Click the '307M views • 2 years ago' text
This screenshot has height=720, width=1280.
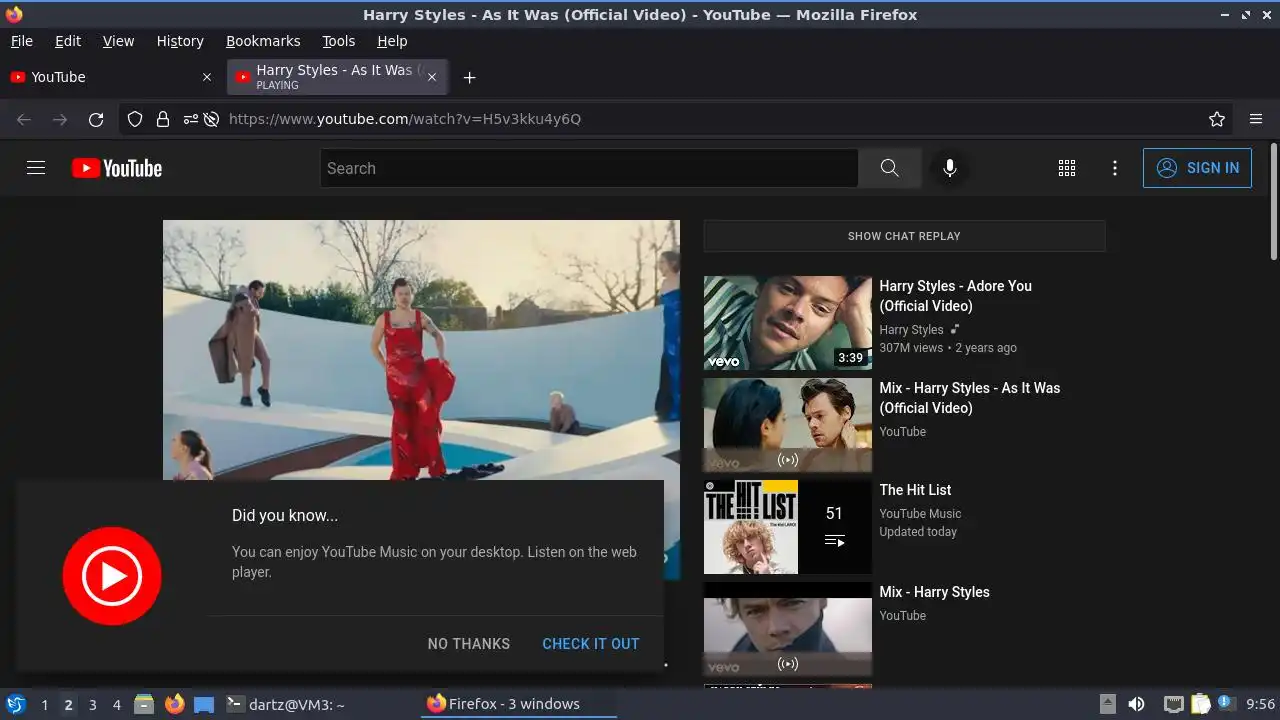click(x=948, y=348)
